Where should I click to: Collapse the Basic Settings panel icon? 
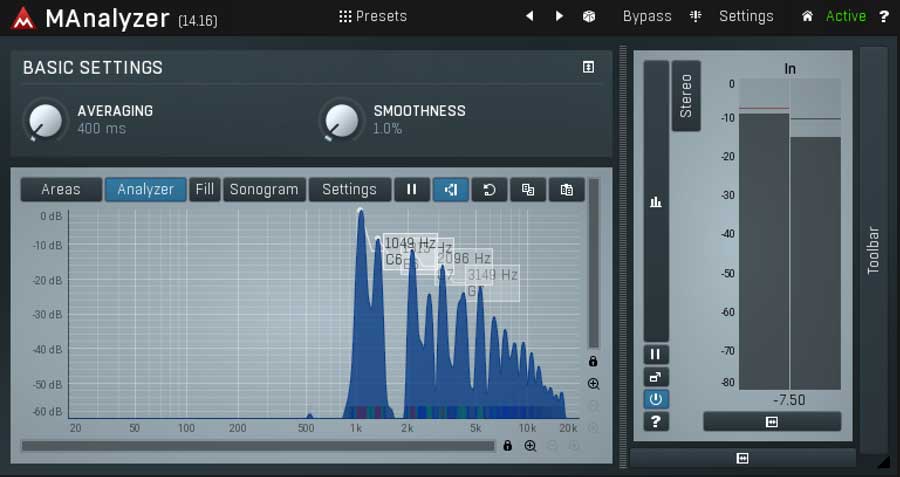588,67
